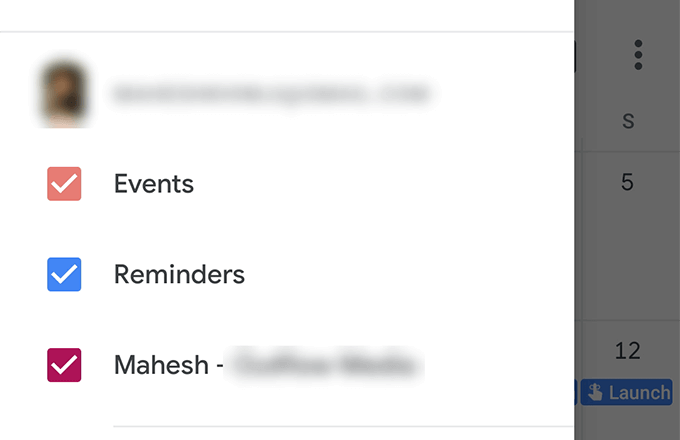Select the Events calendar label
The height and width of the screenshot is (440, 680).
point(154,184)
